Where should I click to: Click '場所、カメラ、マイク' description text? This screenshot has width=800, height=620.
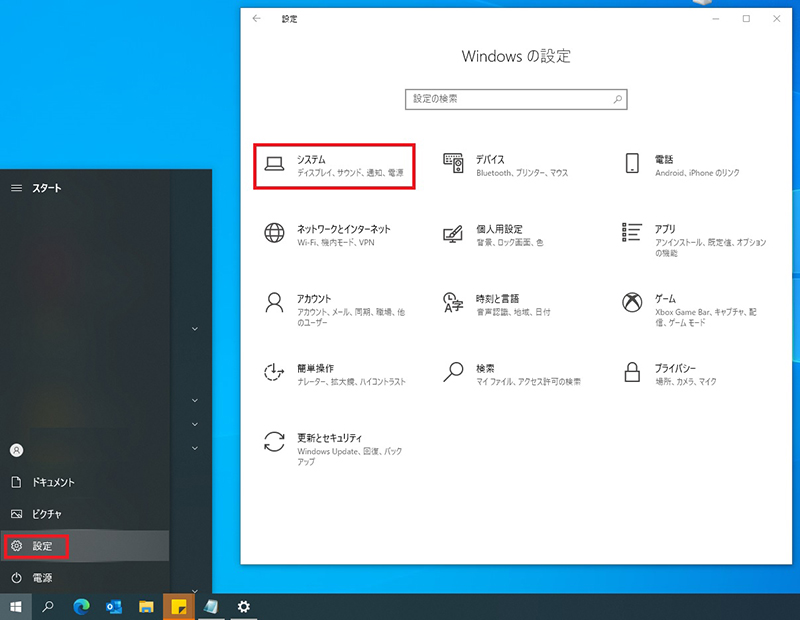(685, 382)
